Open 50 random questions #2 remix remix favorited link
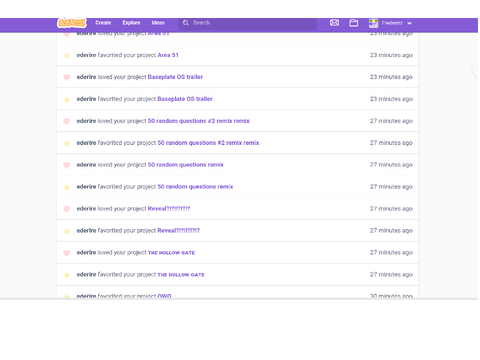The image size is (480, 360). tap(208, 143)
